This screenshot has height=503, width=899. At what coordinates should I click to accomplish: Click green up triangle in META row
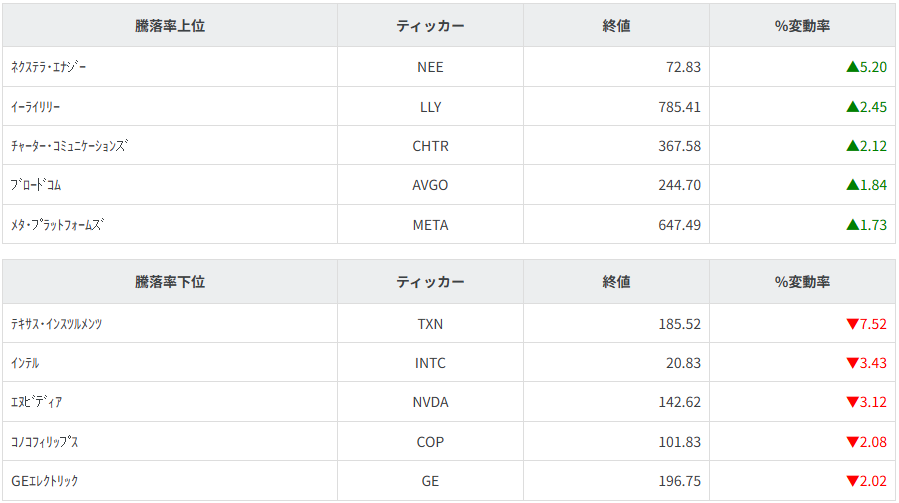(x=852, y=225)
